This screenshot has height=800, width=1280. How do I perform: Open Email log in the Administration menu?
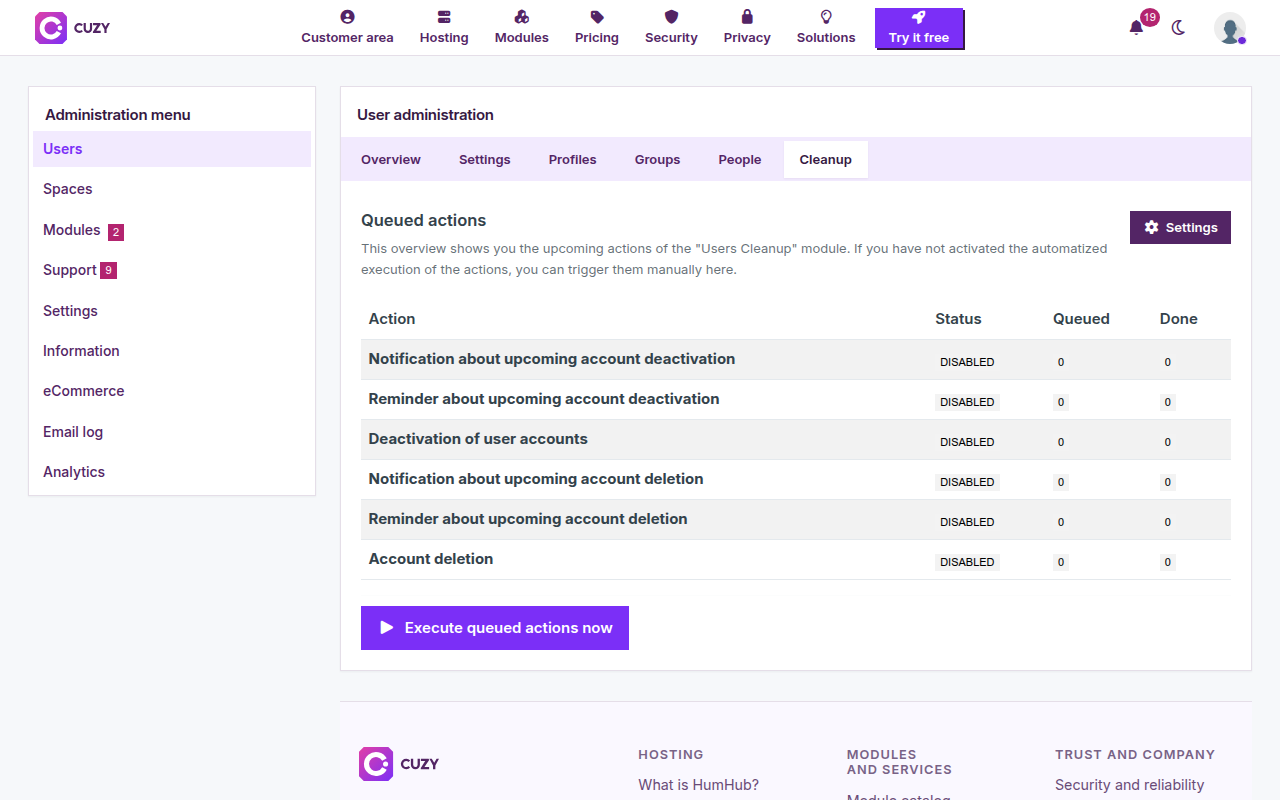172,432
